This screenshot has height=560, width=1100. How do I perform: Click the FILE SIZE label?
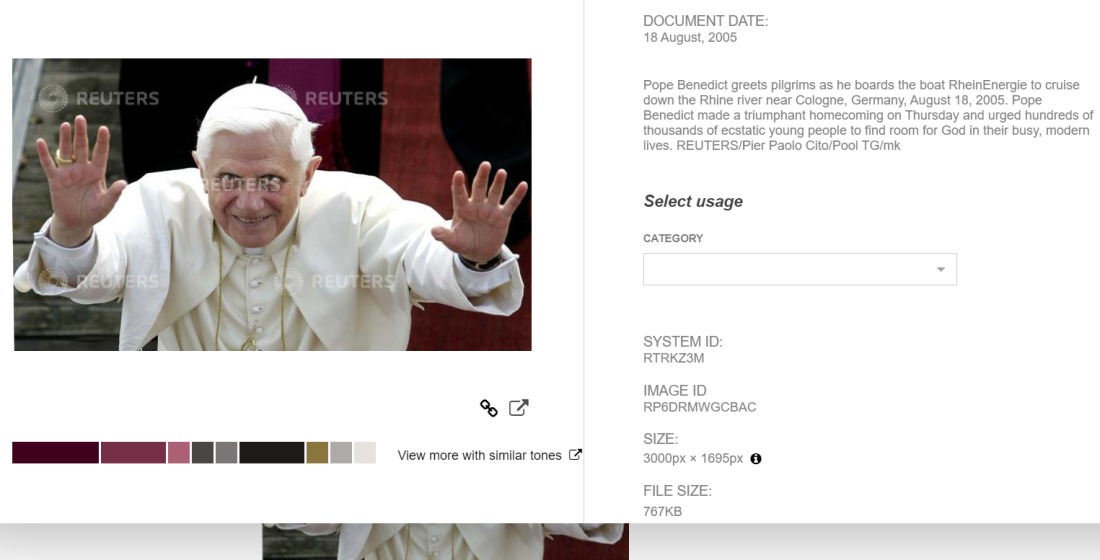click(x=677, y=491)
